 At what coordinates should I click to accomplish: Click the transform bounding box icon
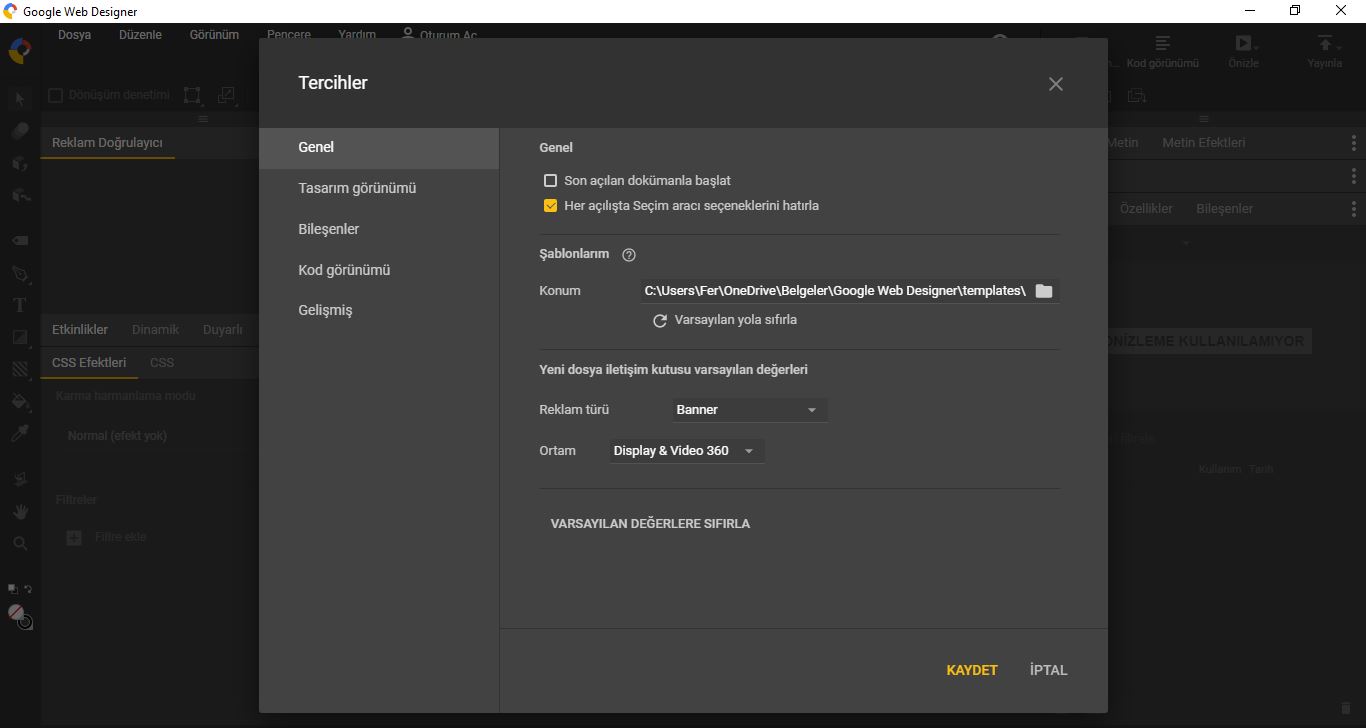192,95
